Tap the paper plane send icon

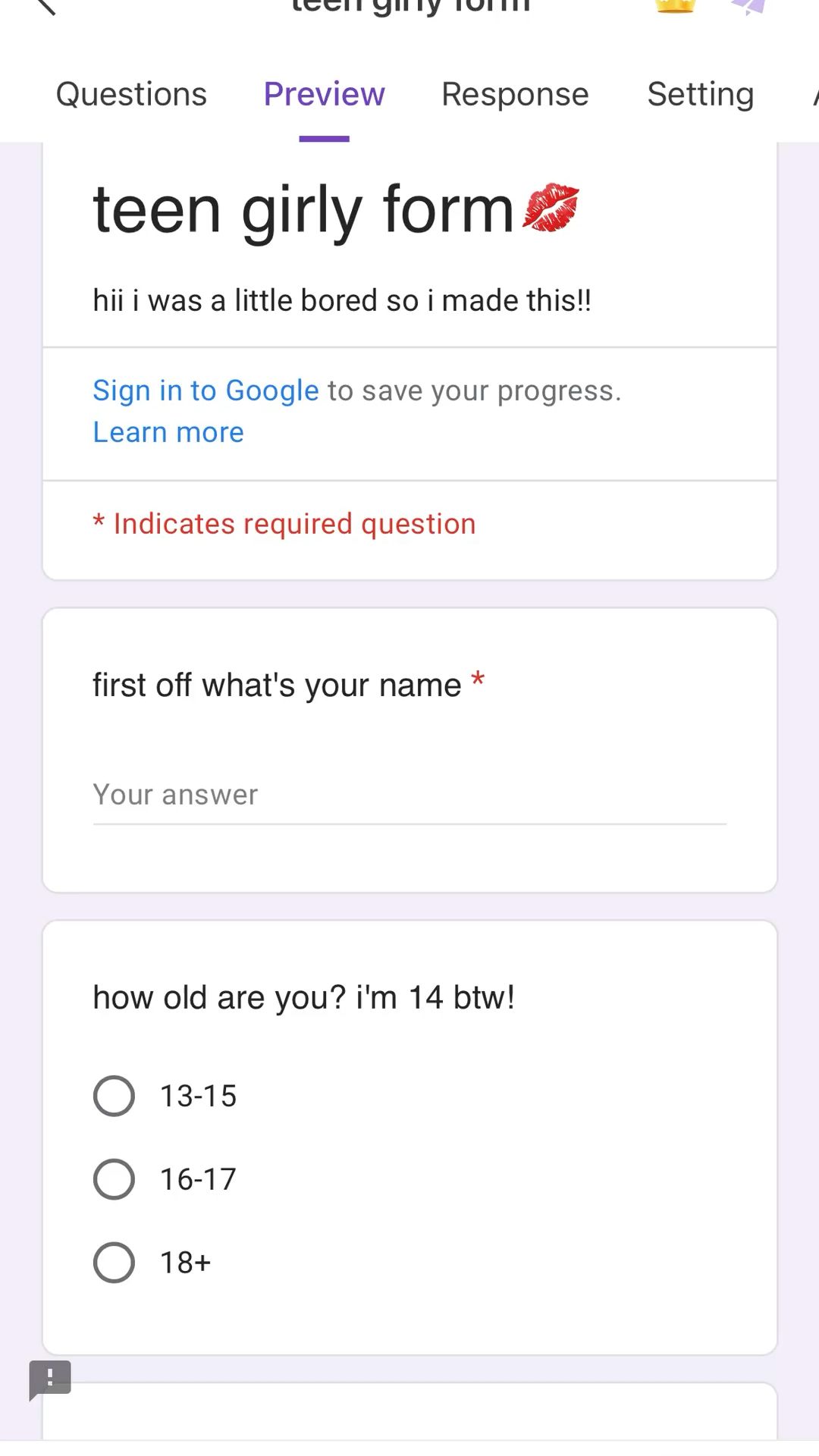pyautogui.click(x=749, y=6)
